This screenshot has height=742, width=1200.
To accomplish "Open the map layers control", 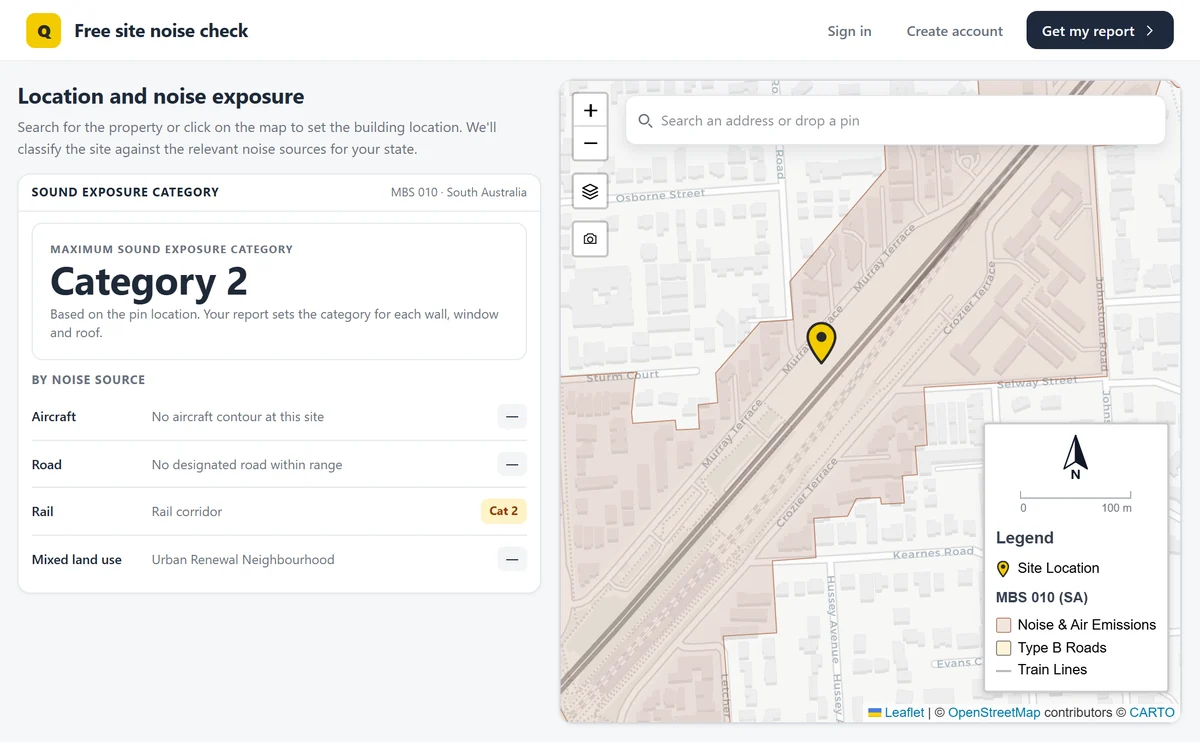I will pyautogui.click(x=590, y=191).
